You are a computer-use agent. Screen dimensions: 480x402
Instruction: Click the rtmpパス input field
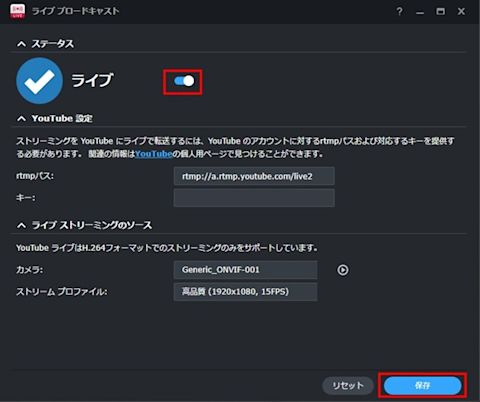coord(254,176)
